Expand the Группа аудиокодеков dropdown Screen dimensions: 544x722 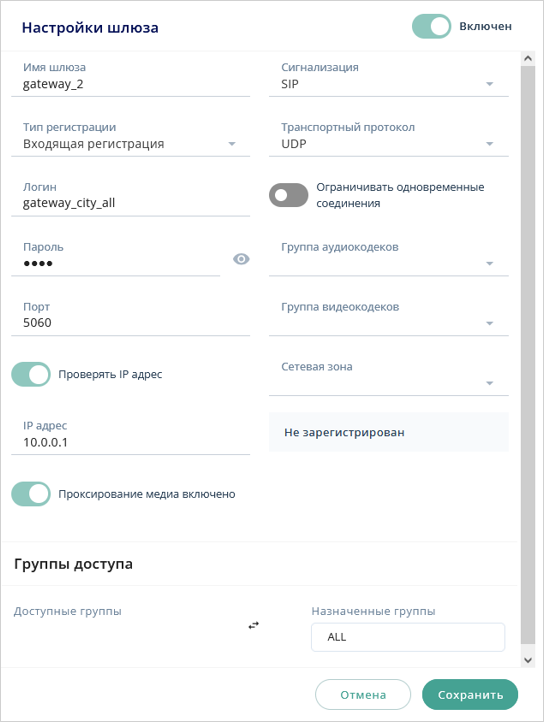click(x=388, y=258)
